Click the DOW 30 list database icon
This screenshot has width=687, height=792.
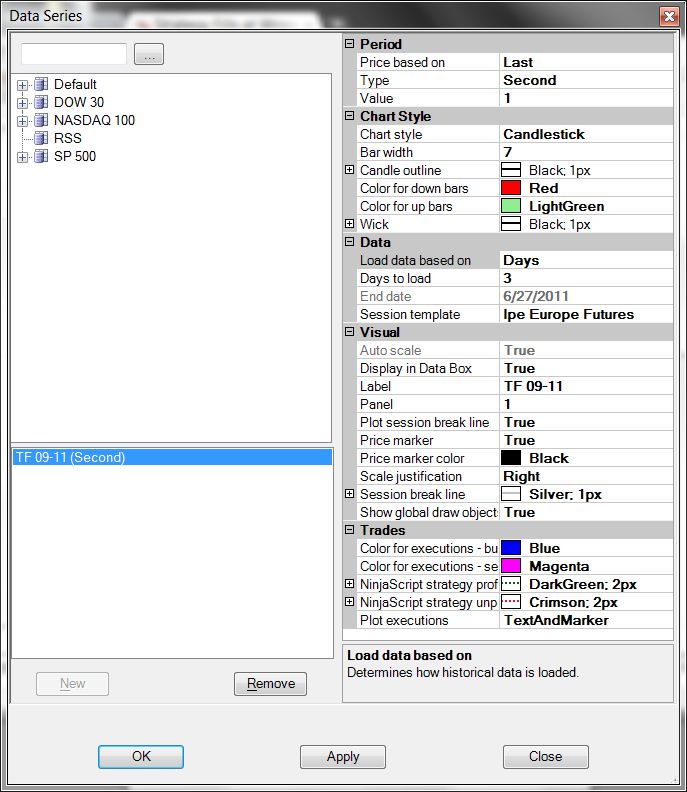point(41,102)
